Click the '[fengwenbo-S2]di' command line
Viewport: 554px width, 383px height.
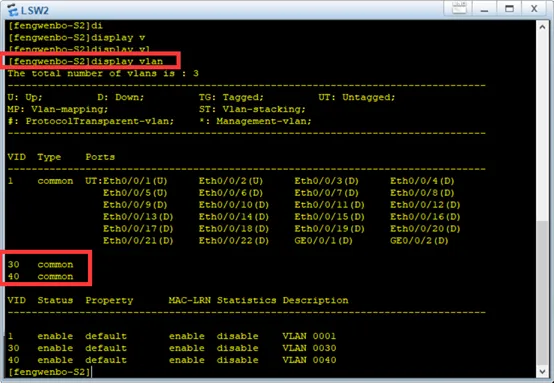[55, 26]
